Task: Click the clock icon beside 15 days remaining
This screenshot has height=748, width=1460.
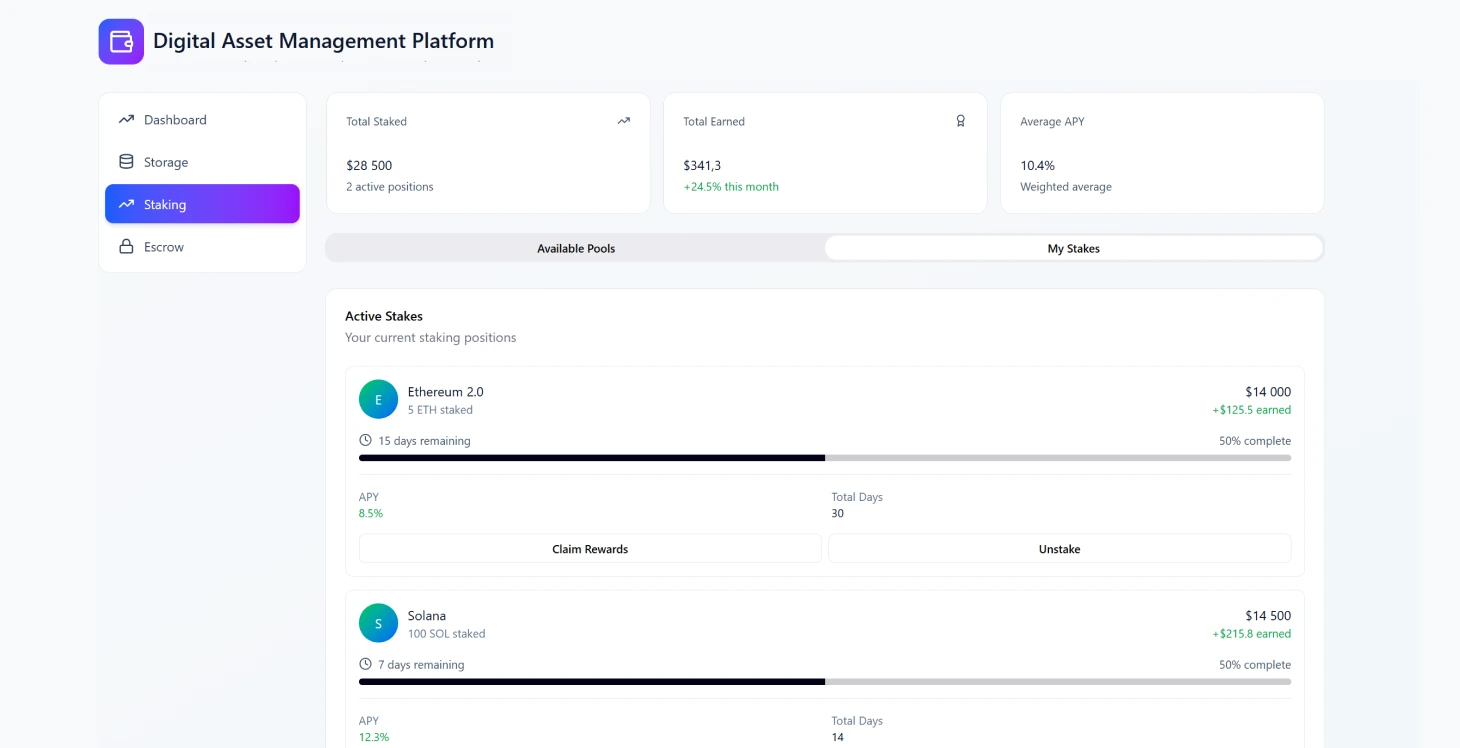Action: pos(364,440)
